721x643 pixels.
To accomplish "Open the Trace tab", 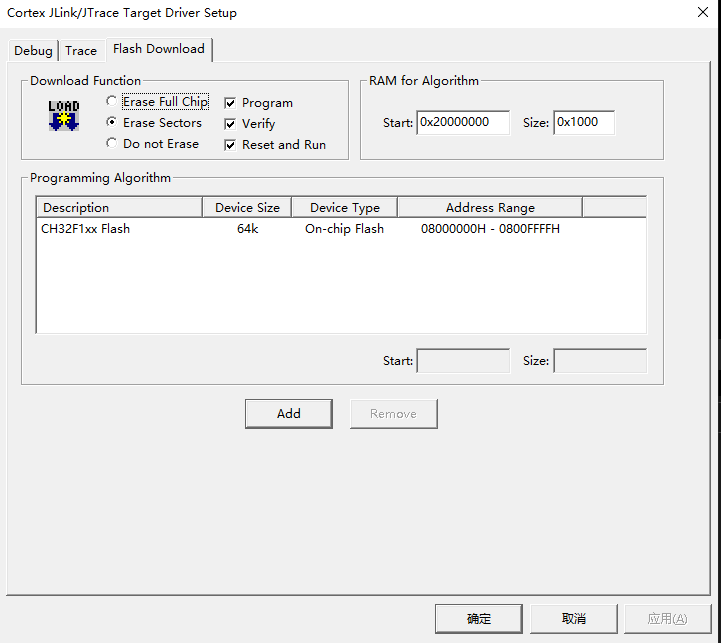I will [x=81, y=51].
